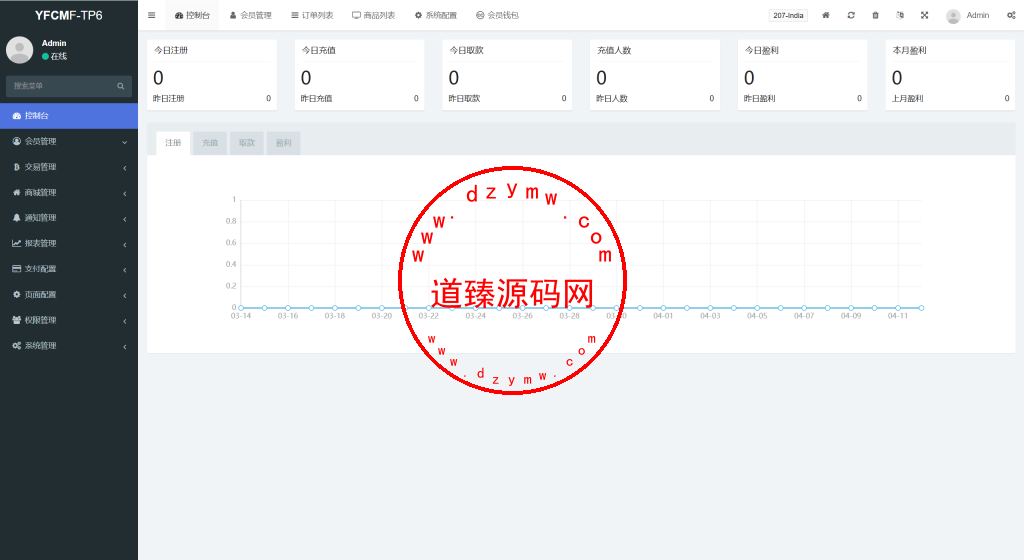
Task: Open 会员钱包 in the top navigation
Action: coord(498,15)
